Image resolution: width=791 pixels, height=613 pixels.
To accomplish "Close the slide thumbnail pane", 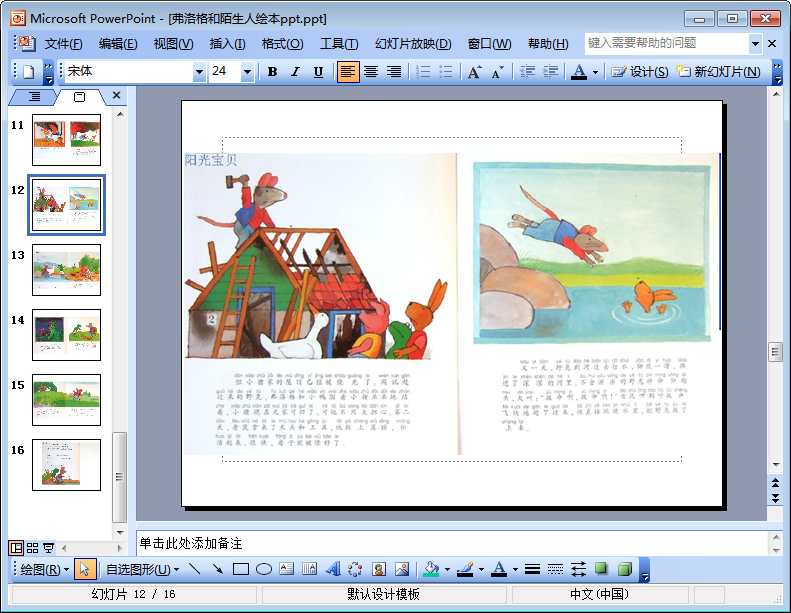I will (117, 95).
